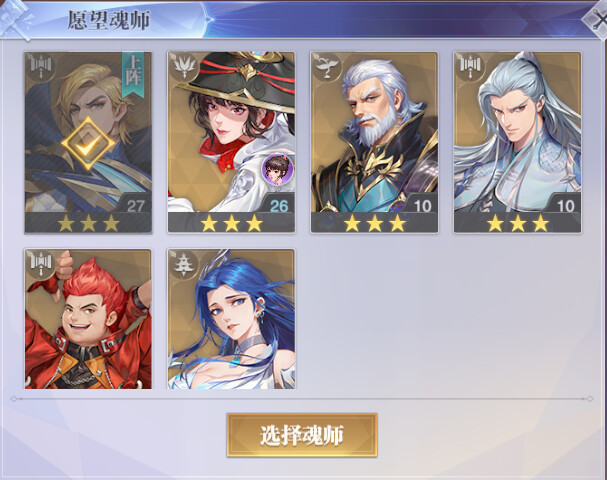Click the star rating under blonde hero card
The height and width of the screenshot is (480, 607).
88,223
